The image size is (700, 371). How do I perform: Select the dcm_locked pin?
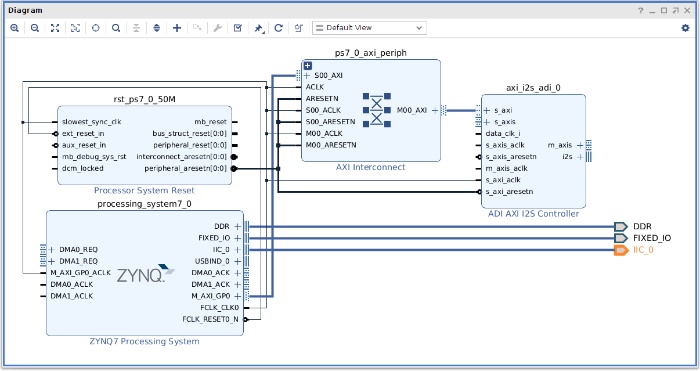[83, 168]
